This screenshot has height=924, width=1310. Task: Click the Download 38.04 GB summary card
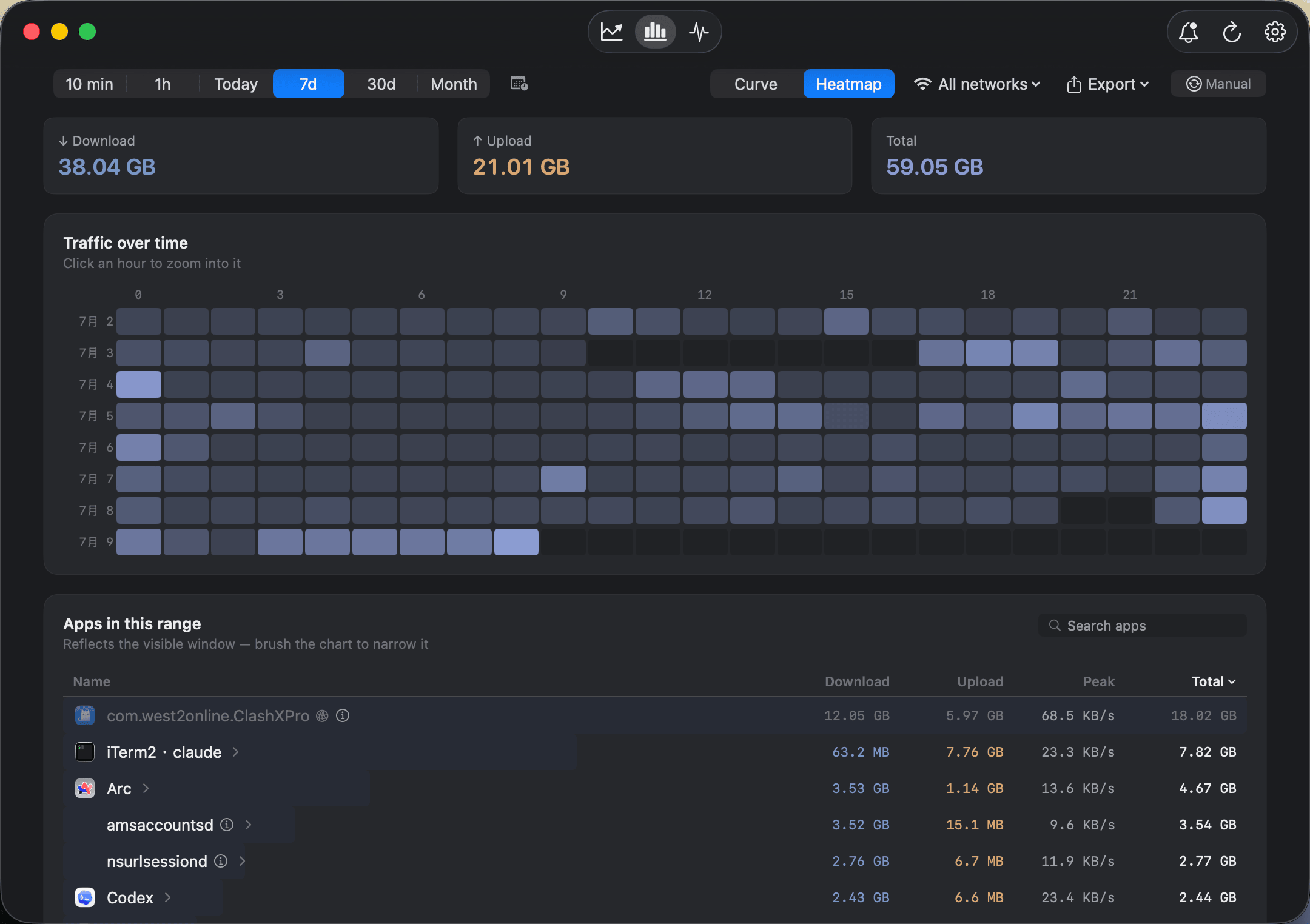click(x=241, y=156)
